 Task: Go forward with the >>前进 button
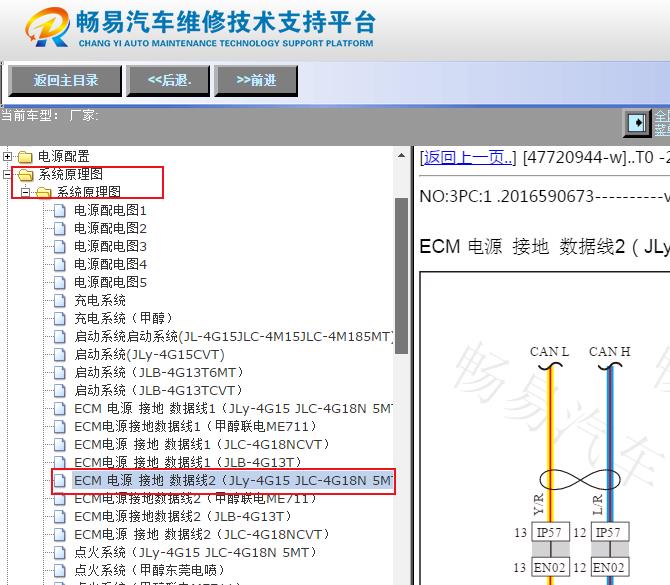click(x=256, y=81)
